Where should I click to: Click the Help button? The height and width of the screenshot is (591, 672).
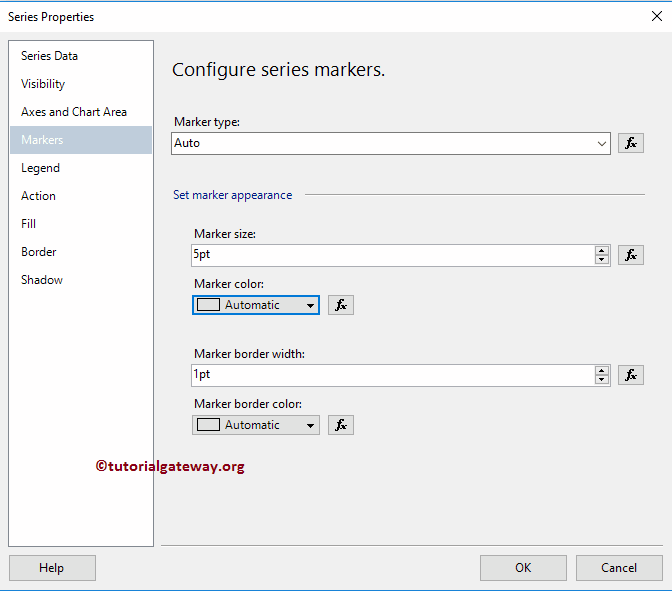[52, 568]
